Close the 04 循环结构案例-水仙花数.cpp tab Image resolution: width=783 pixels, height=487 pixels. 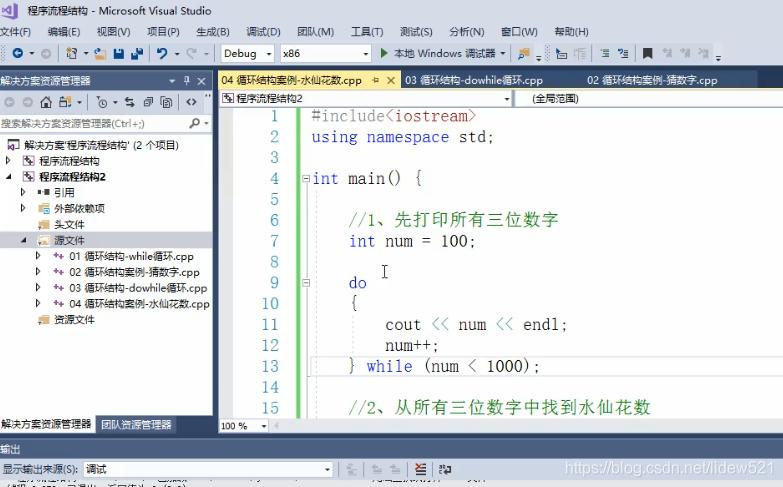coord(391,80)
